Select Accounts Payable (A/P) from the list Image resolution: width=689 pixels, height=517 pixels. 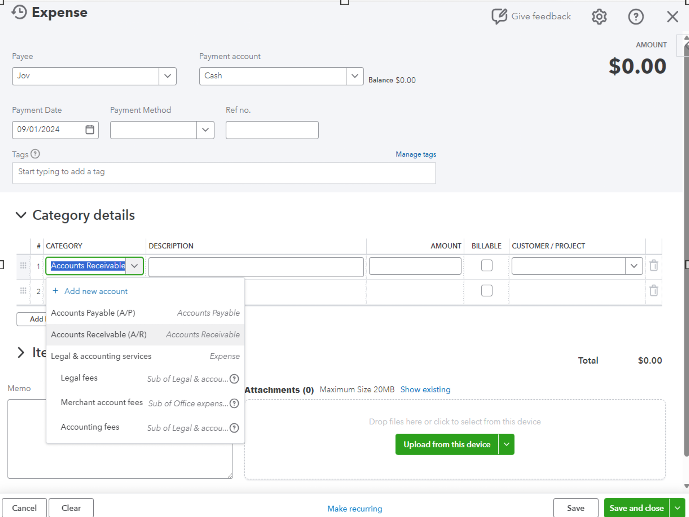[145, 313]
